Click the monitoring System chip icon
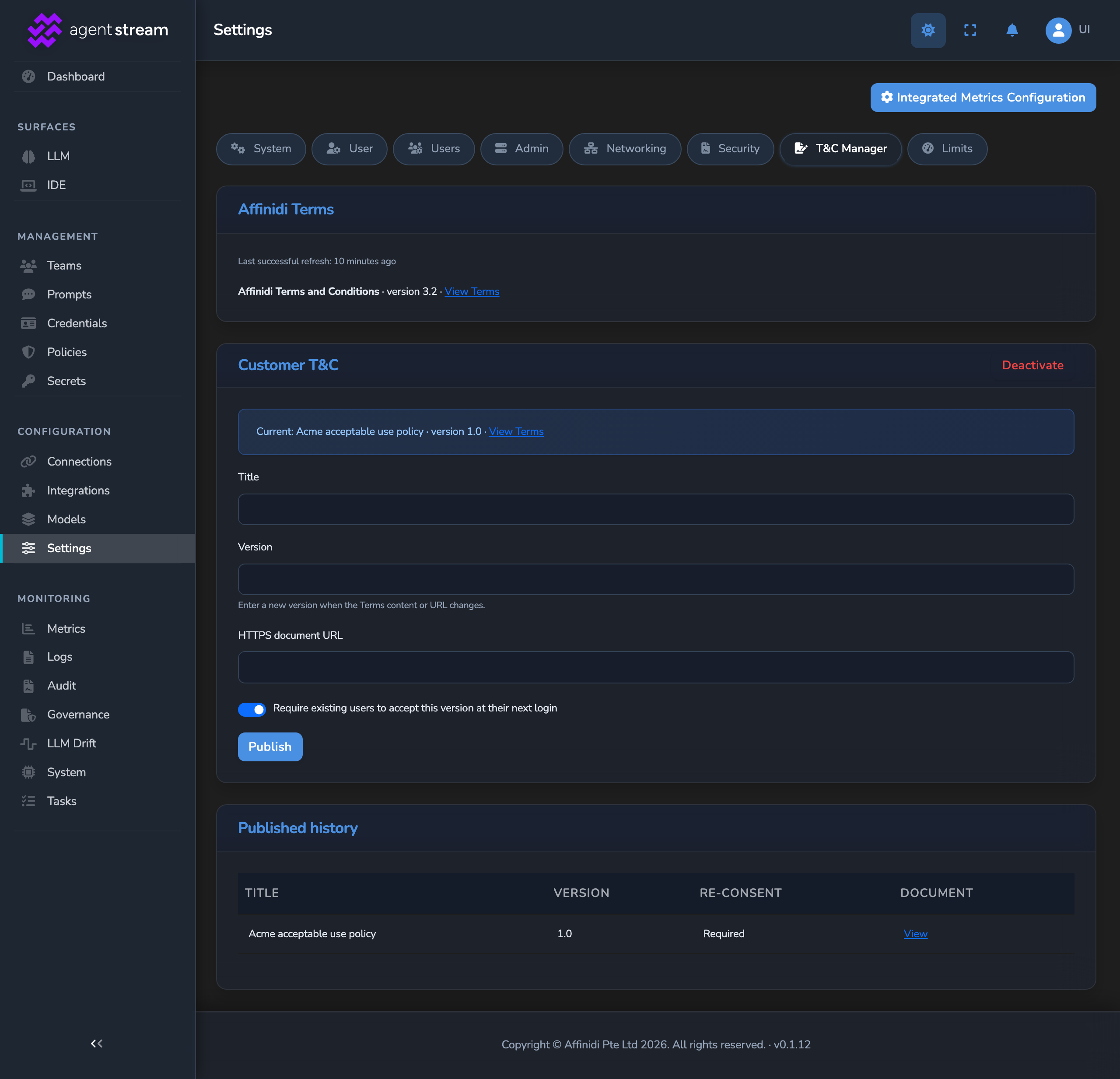This screenshot has width=1120, height=1079. coord(28,773)
